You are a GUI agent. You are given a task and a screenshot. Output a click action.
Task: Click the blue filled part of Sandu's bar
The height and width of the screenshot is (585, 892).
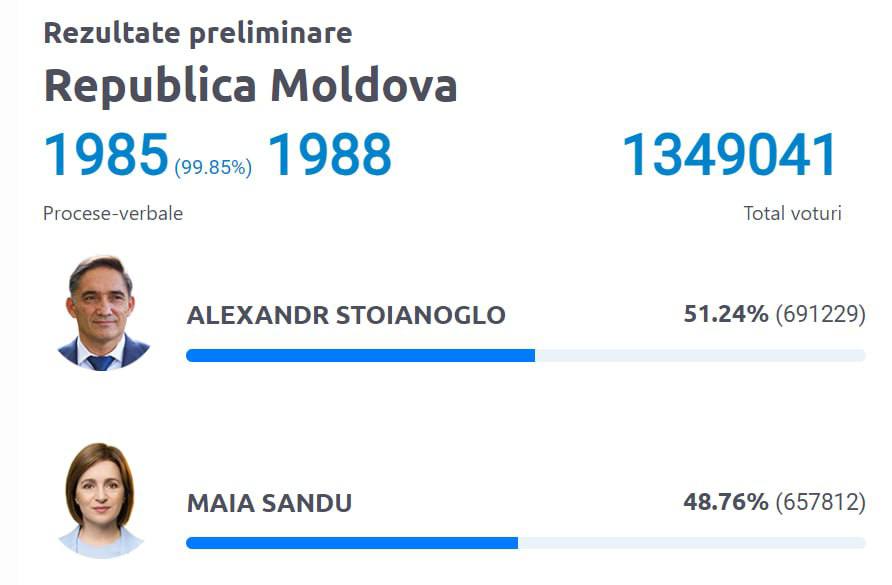tap(351, 543)
